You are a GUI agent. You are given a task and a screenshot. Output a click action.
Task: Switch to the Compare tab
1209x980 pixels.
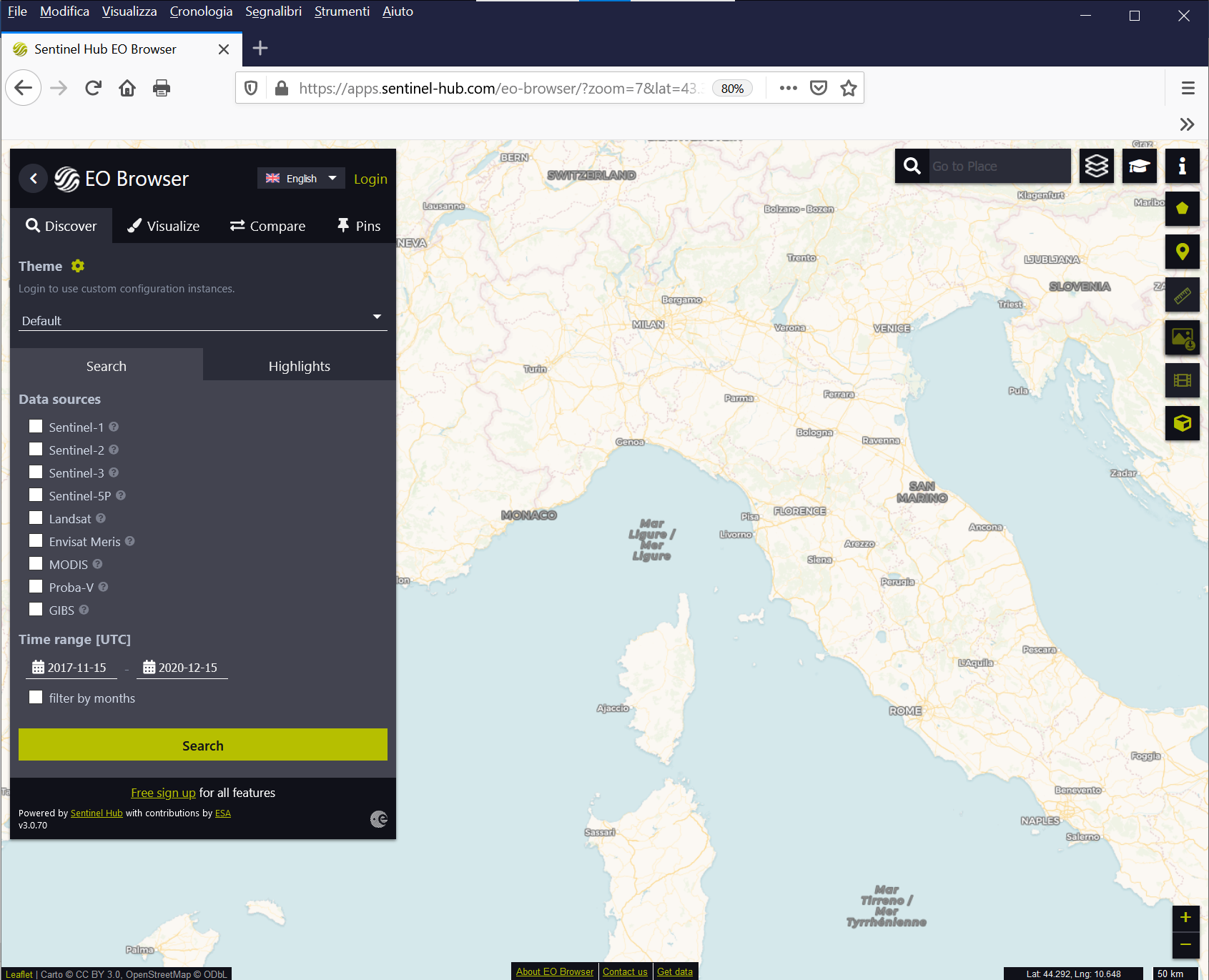(268, 226)
